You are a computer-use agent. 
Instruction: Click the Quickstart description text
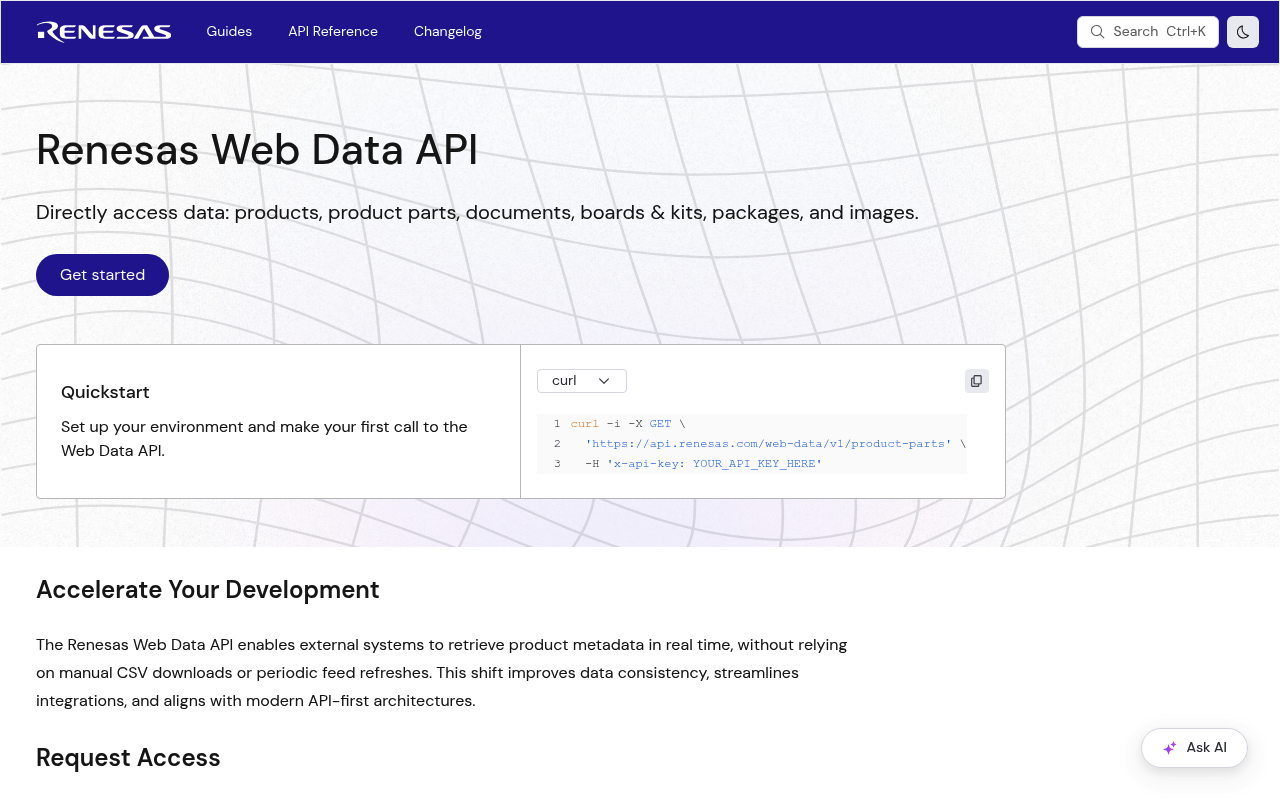pos(264,439)
